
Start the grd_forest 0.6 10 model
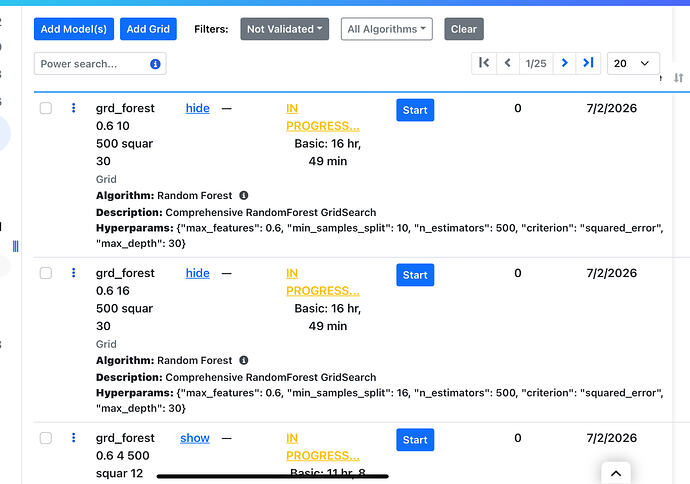click(415, 110)
